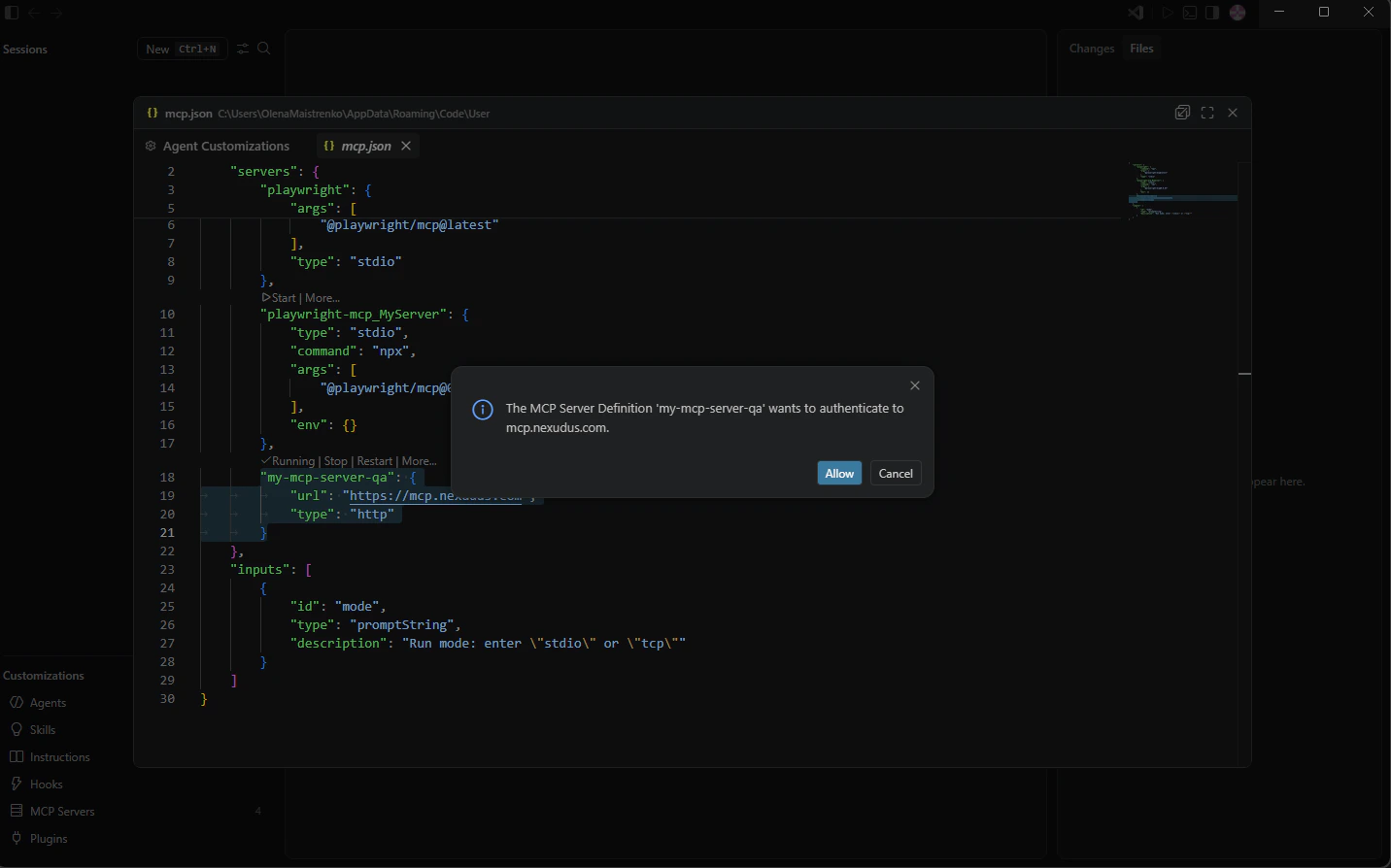The height and width of the screenshot is (868, 1391).
Task: Click the Sessions heading
Action: tap(25, 50)
